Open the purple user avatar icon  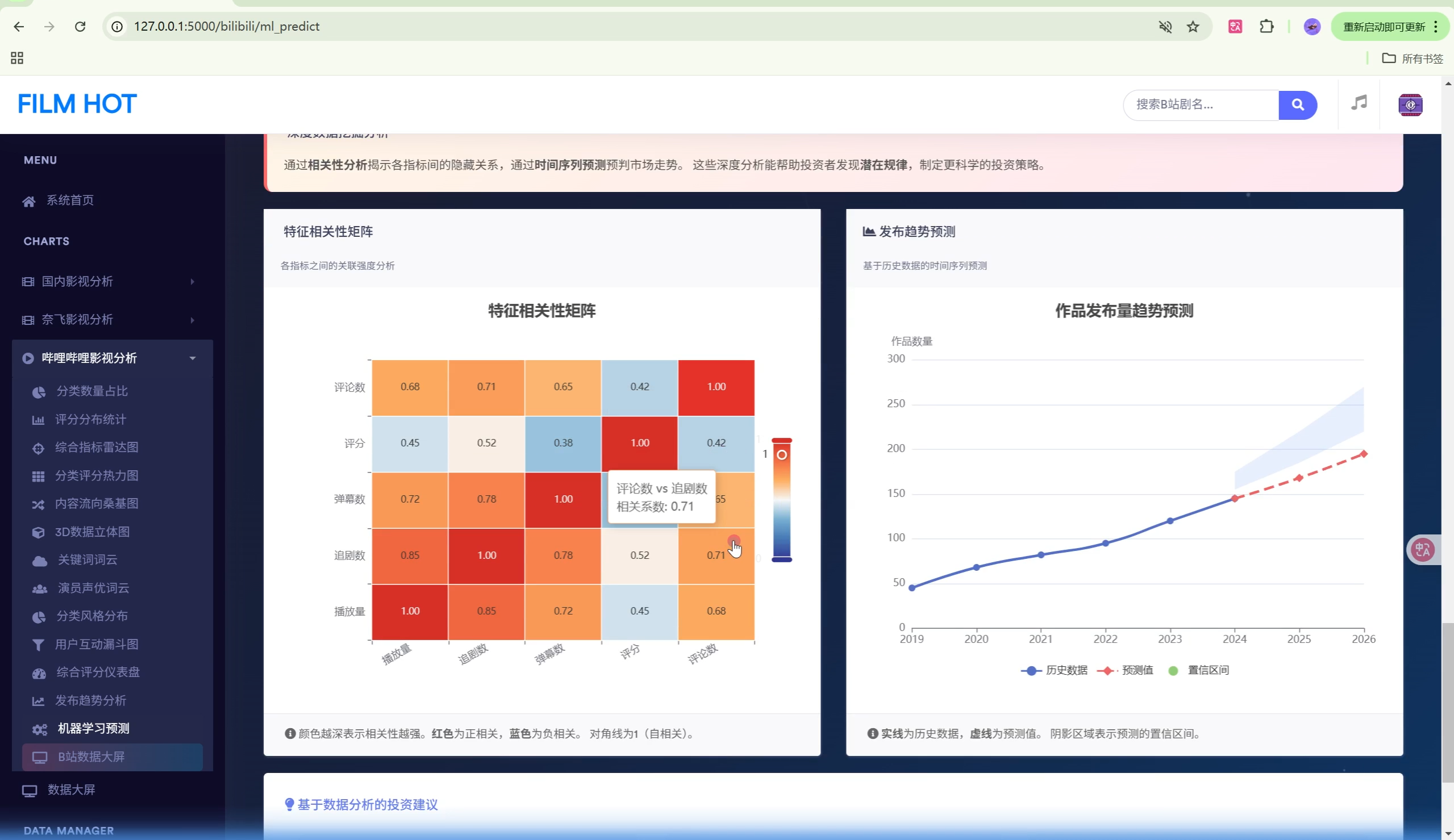[1410, 105]
